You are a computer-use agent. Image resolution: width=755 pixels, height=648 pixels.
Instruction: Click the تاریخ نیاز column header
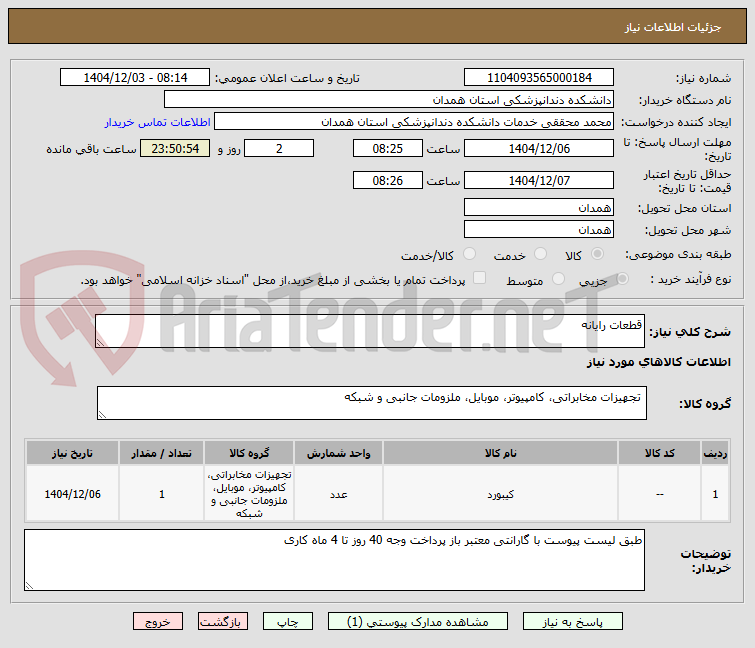tap(72, 453)
